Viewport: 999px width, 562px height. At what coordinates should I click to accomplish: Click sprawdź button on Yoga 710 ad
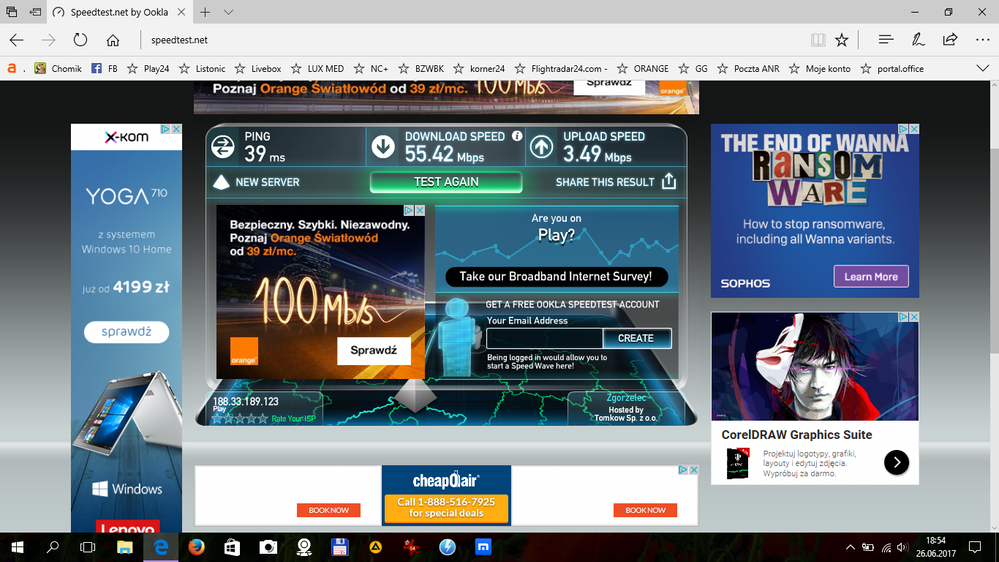coord(126,332)
